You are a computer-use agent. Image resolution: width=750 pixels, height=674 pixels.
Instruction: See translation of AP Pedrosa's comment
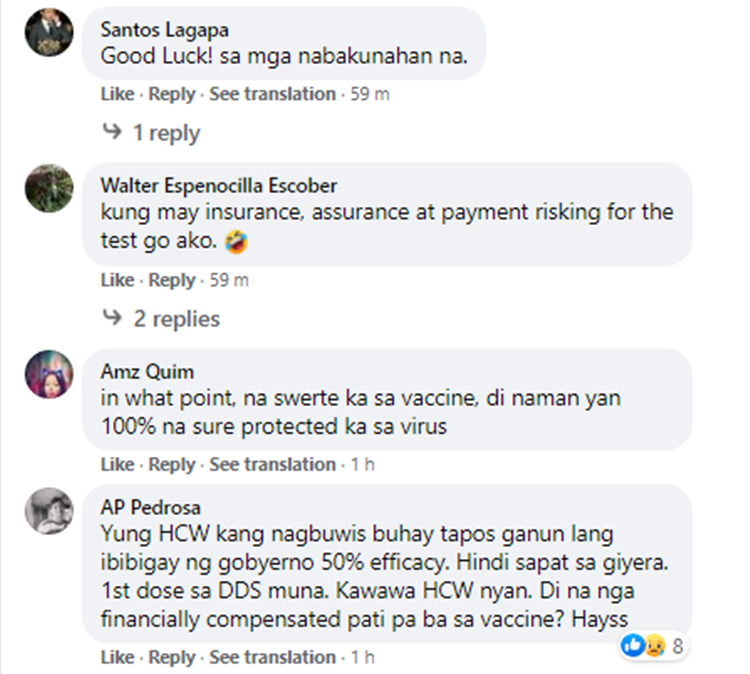point(272,657)
